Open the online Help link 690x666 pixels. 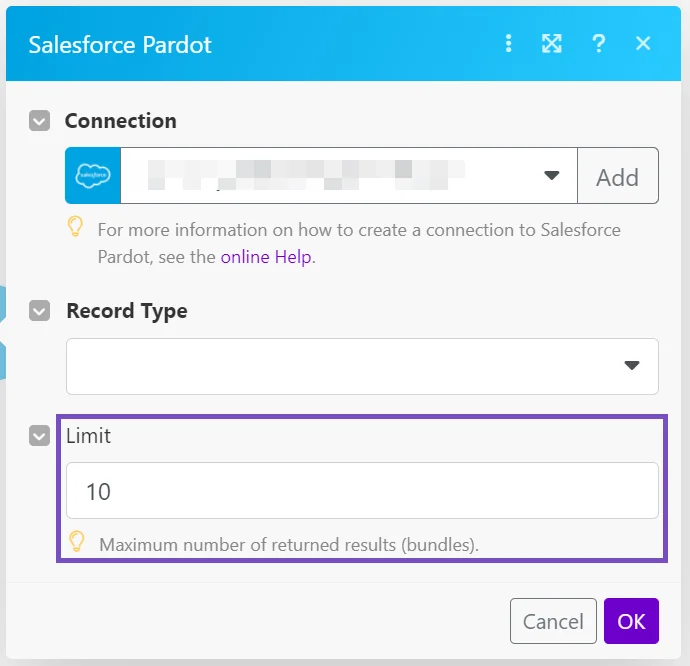coord(266,257)
